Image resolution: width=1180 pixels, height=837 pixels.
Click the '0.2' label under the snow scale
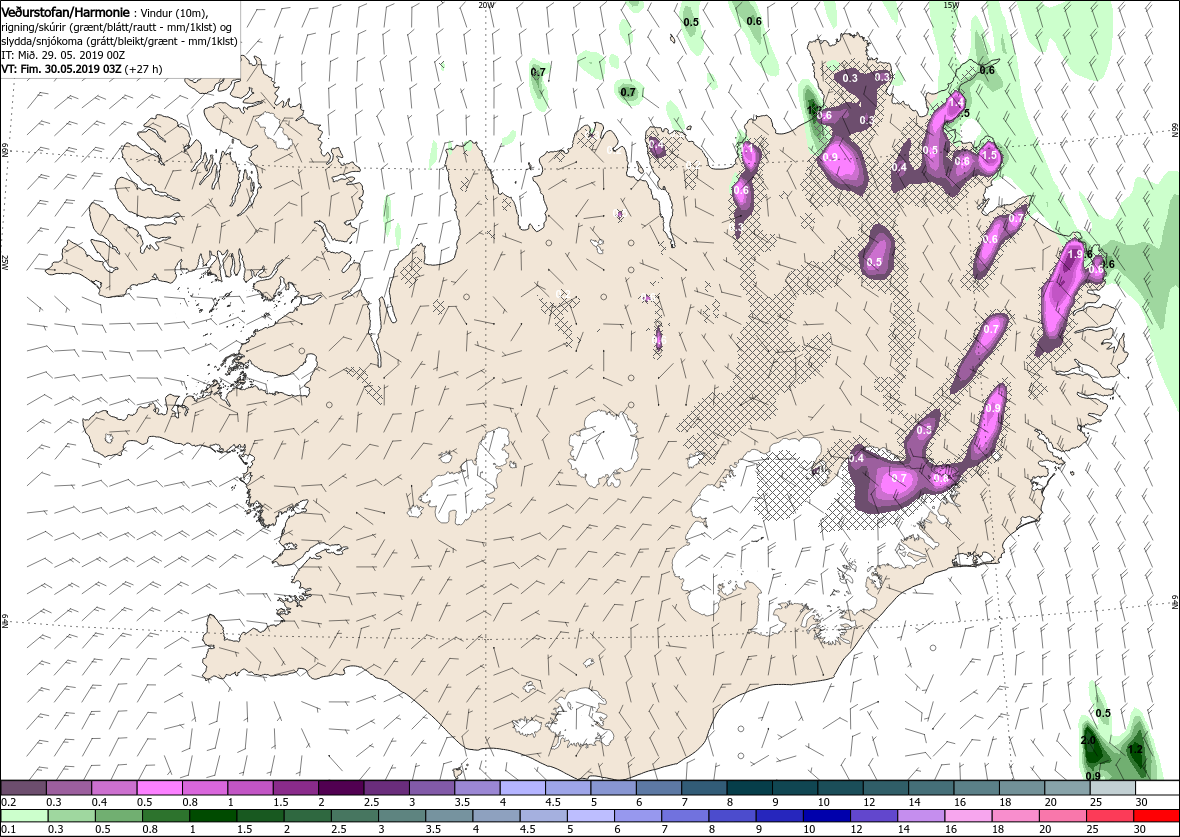click(x=8, y=802)
